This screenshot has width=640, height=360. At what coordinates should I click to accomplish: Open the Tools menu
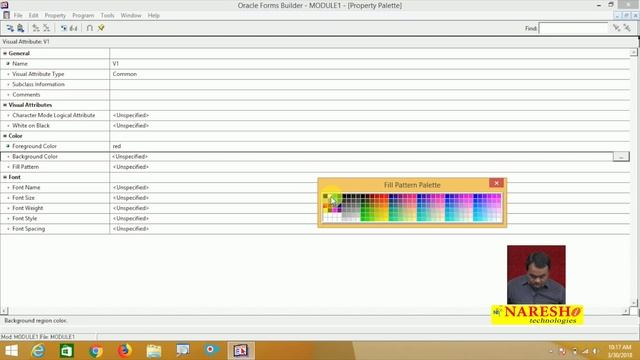pos(107,16)
